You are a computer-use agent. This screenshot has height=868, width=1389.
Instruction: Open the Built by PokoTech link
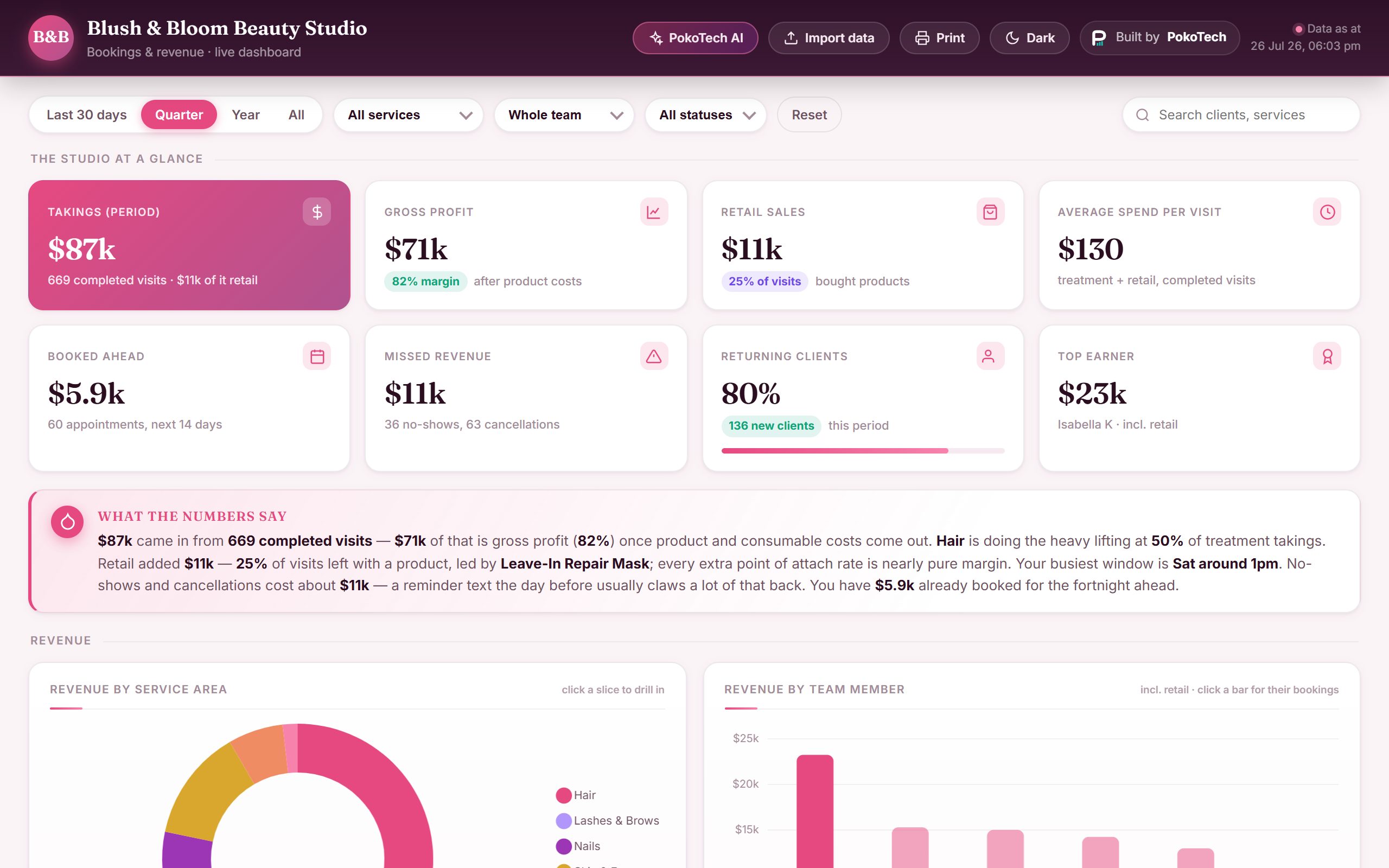click(1159, 38)
